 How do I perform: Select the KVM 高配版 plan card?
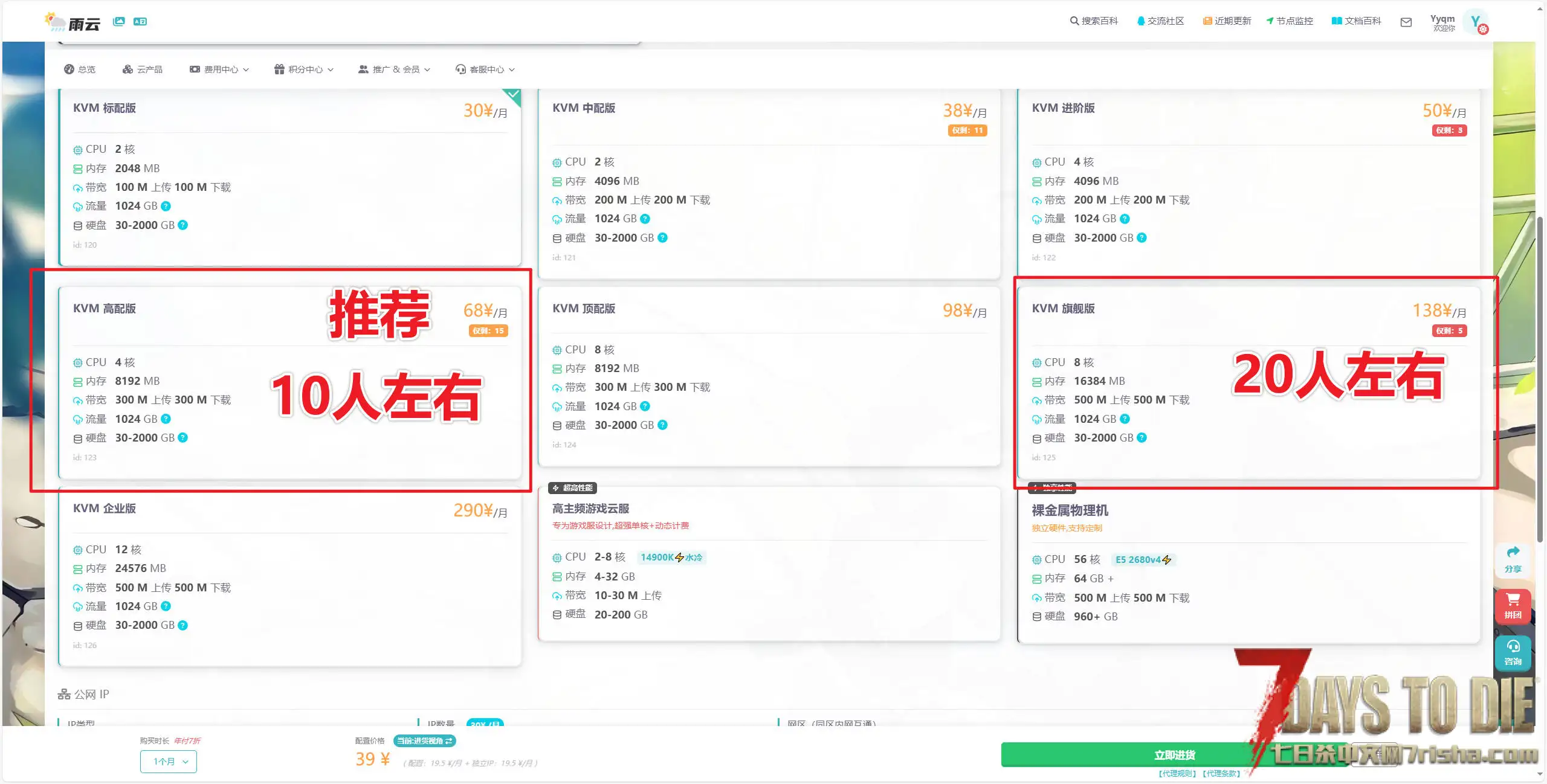click(x=290, y=383)
